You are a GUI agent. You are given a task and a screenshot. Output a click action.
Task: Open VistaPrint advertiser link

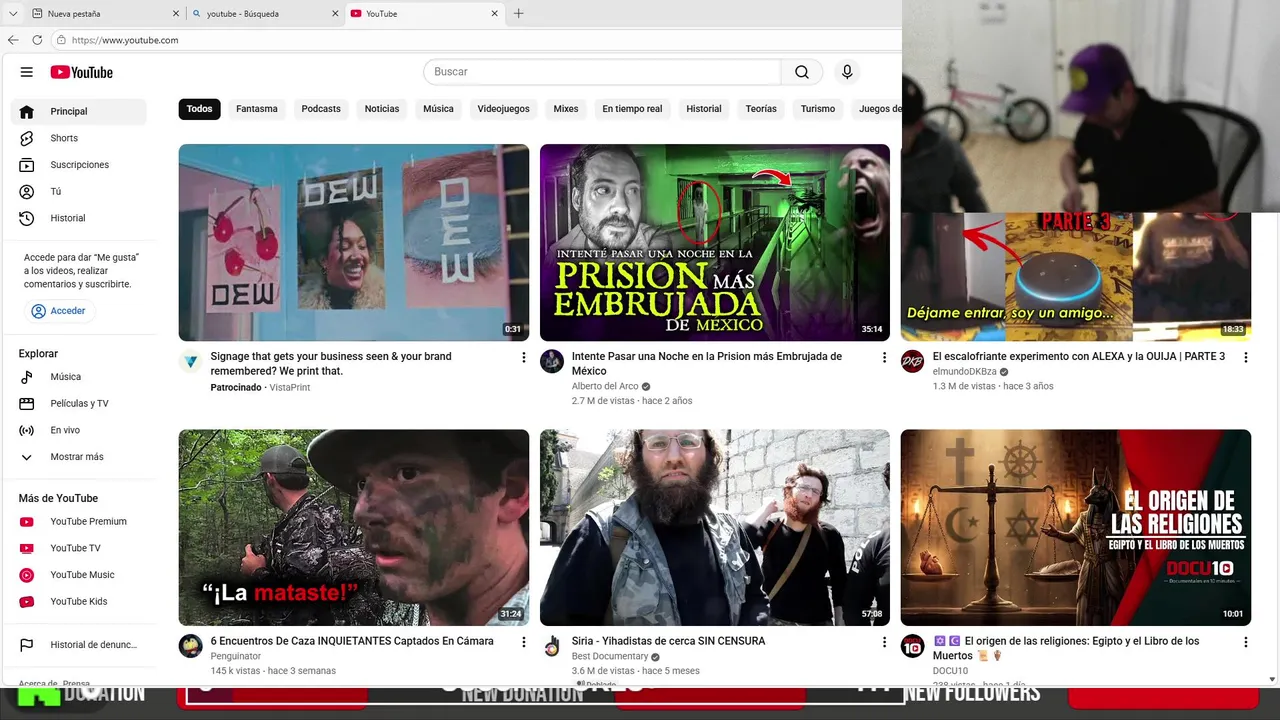pos(290,387)
